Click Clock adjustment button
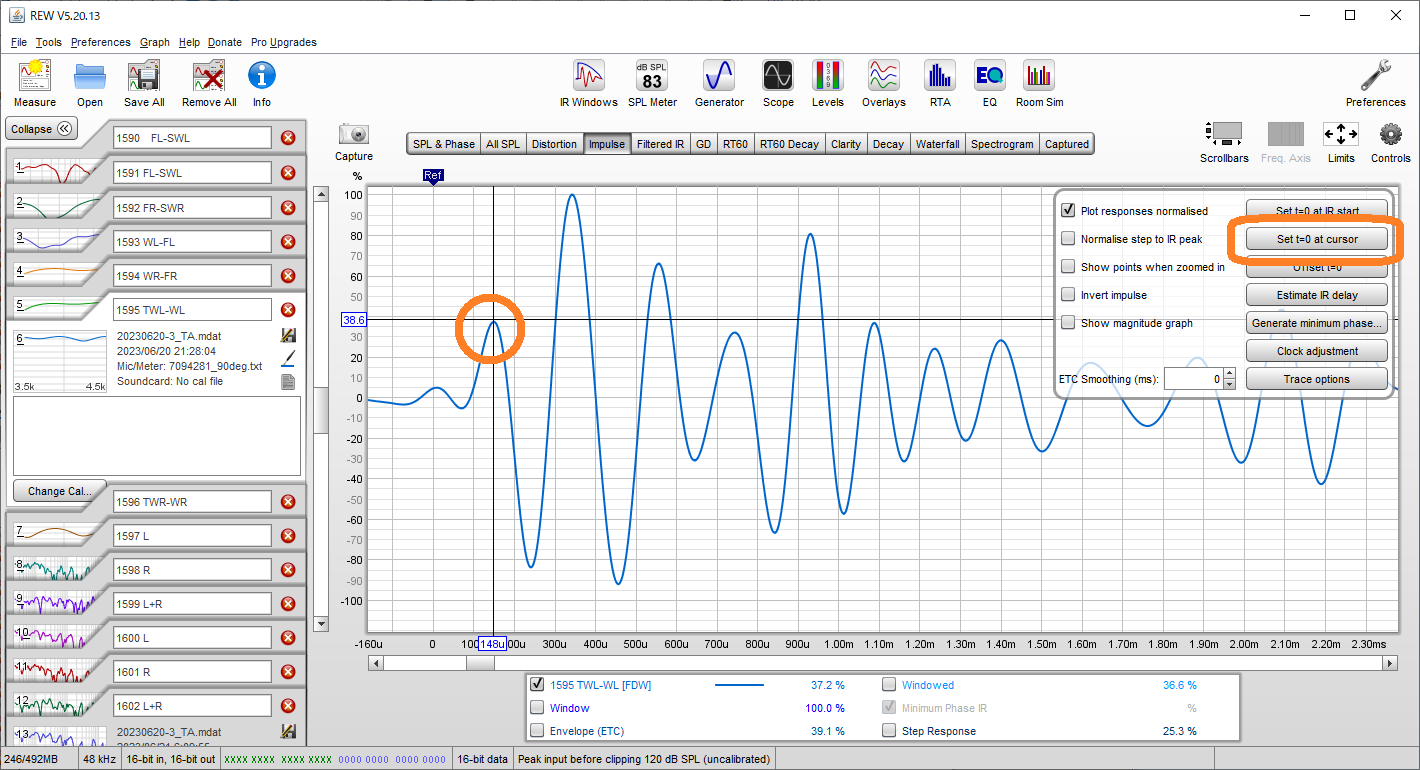This screenshot has width=1420, height=770. pyautogui.click(x=1317, y=351)
